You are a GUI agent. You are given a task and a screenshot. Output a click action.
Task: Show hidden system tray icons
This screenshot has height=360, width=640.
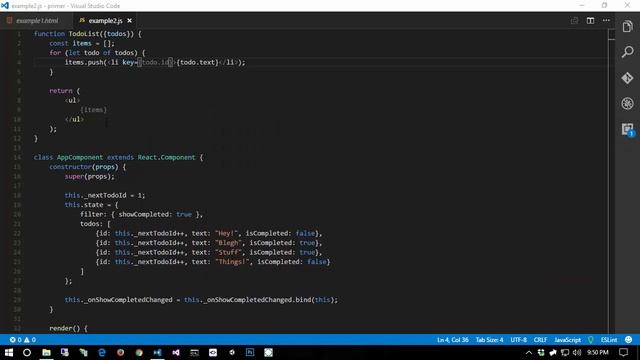(529, 352)
